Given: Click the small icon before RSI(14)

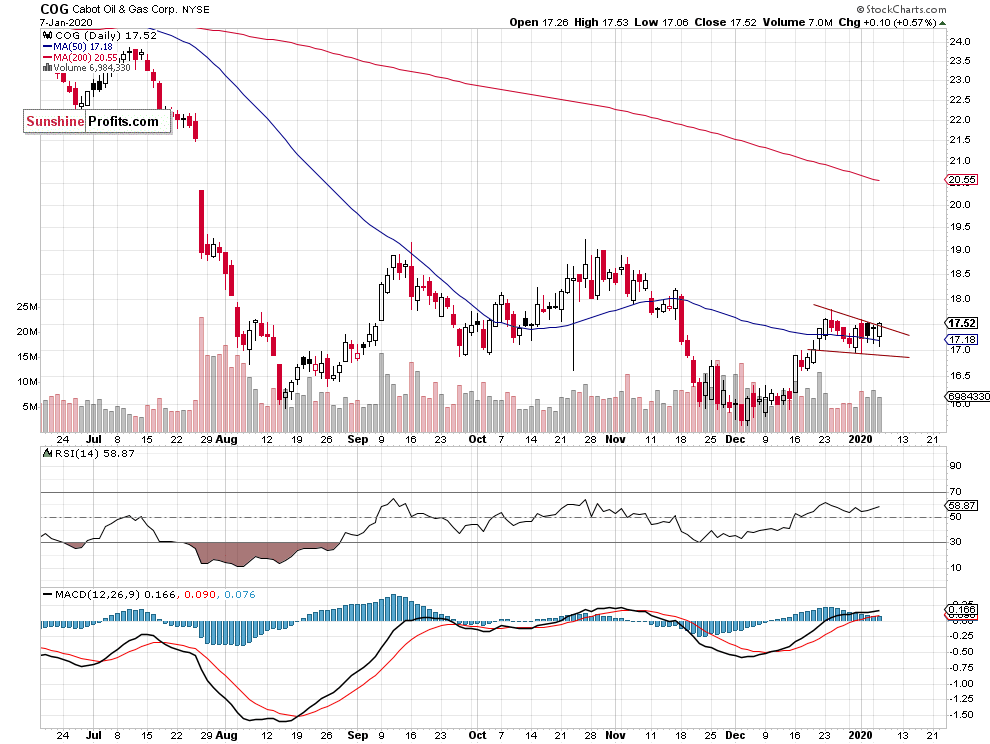Looking at the screenshot, I should pyautogui.click(x=47, y=453).
